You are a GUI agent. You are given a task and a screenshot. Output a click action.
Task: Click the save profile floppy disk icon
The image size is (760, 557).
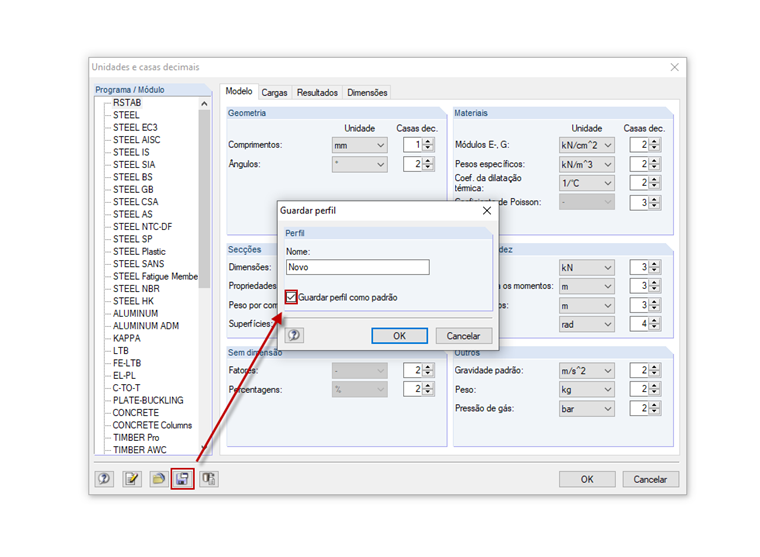(182, 479)
